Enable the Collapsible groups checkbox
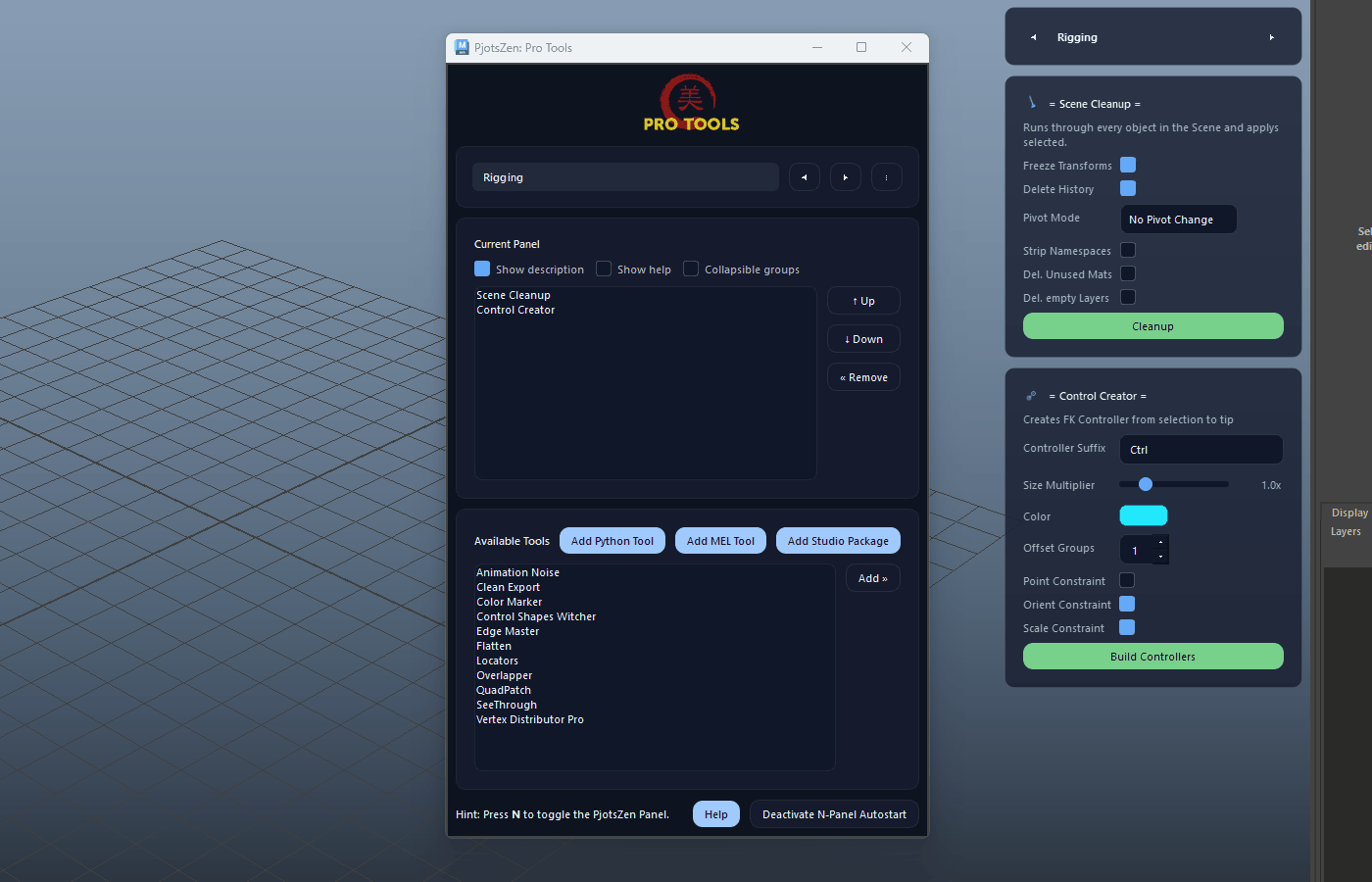 [691, 269]
